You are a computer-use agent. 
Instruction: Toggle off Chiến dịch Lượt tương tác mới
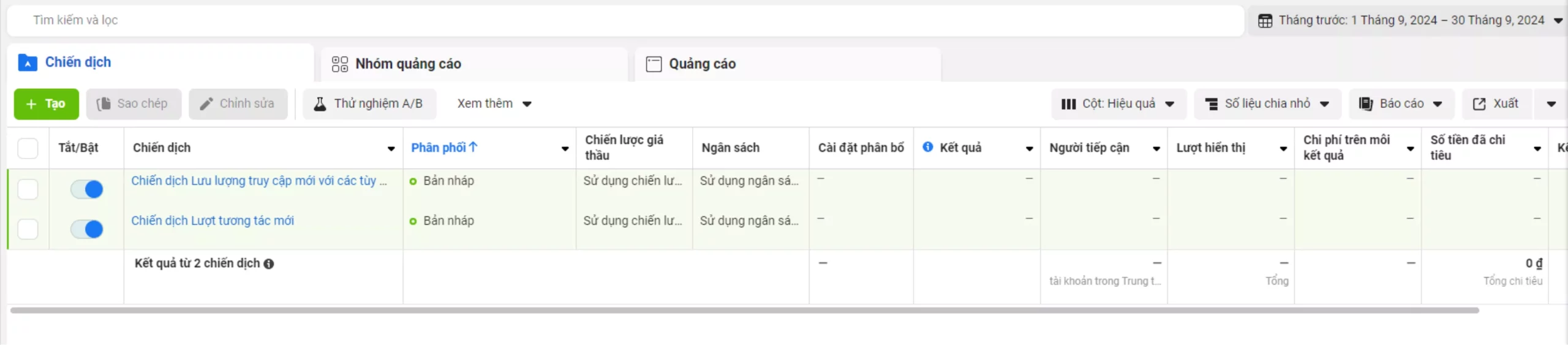87,229
